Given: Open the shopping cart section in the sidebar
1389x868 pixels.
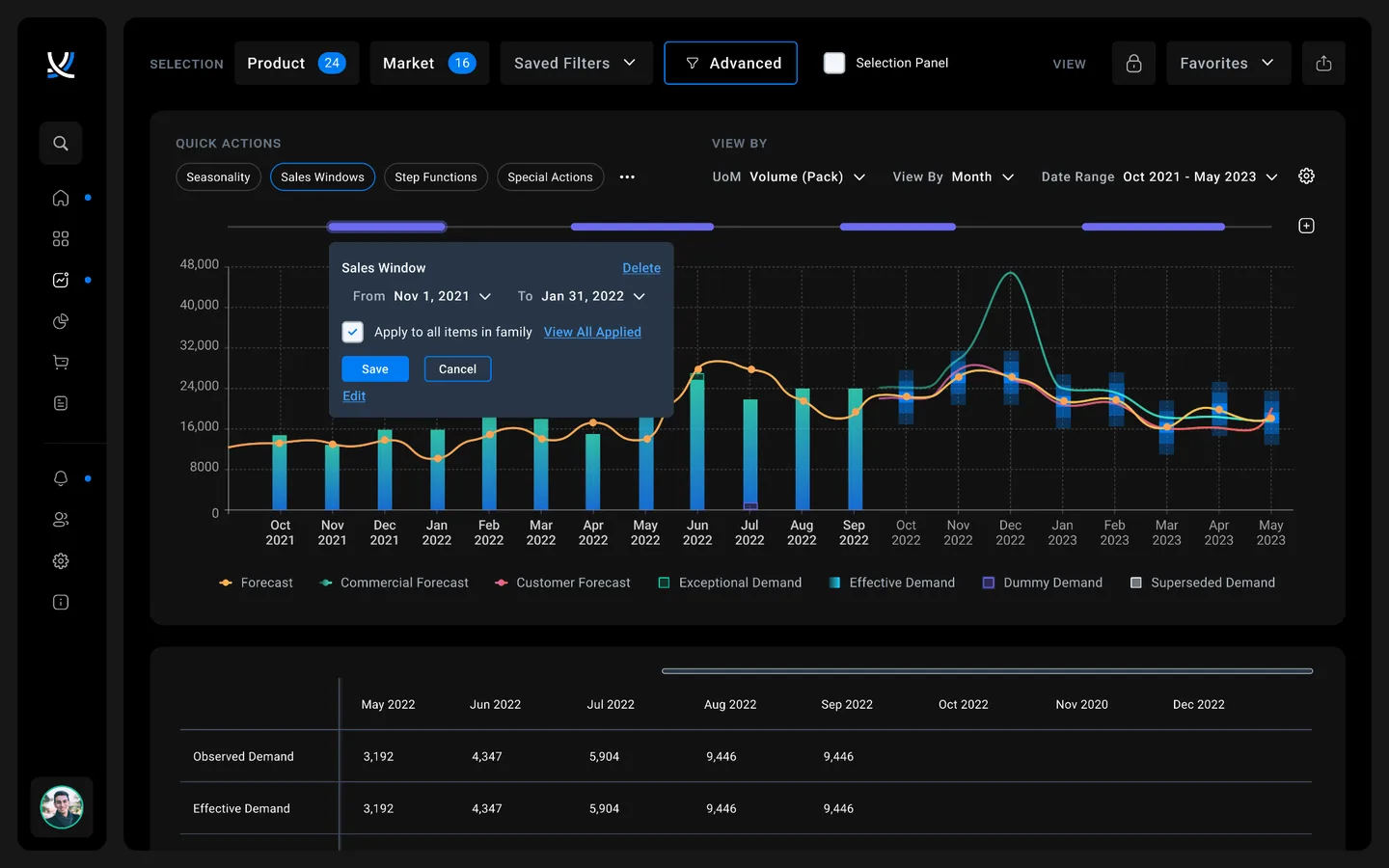Looking at the screenshot, I should pos(60,362).
